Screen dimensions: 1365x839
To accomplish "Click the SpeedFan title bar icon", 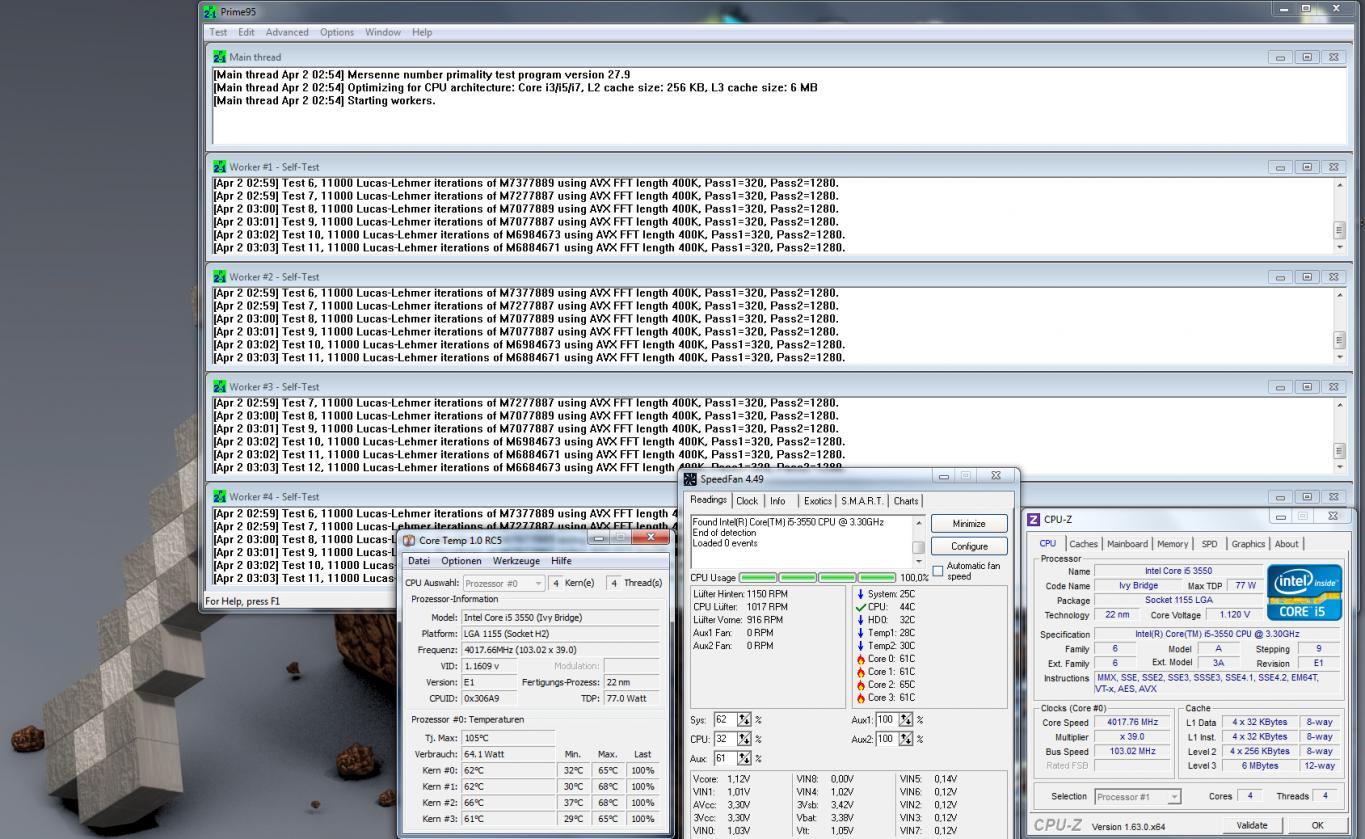I will (x=690, y=480).
